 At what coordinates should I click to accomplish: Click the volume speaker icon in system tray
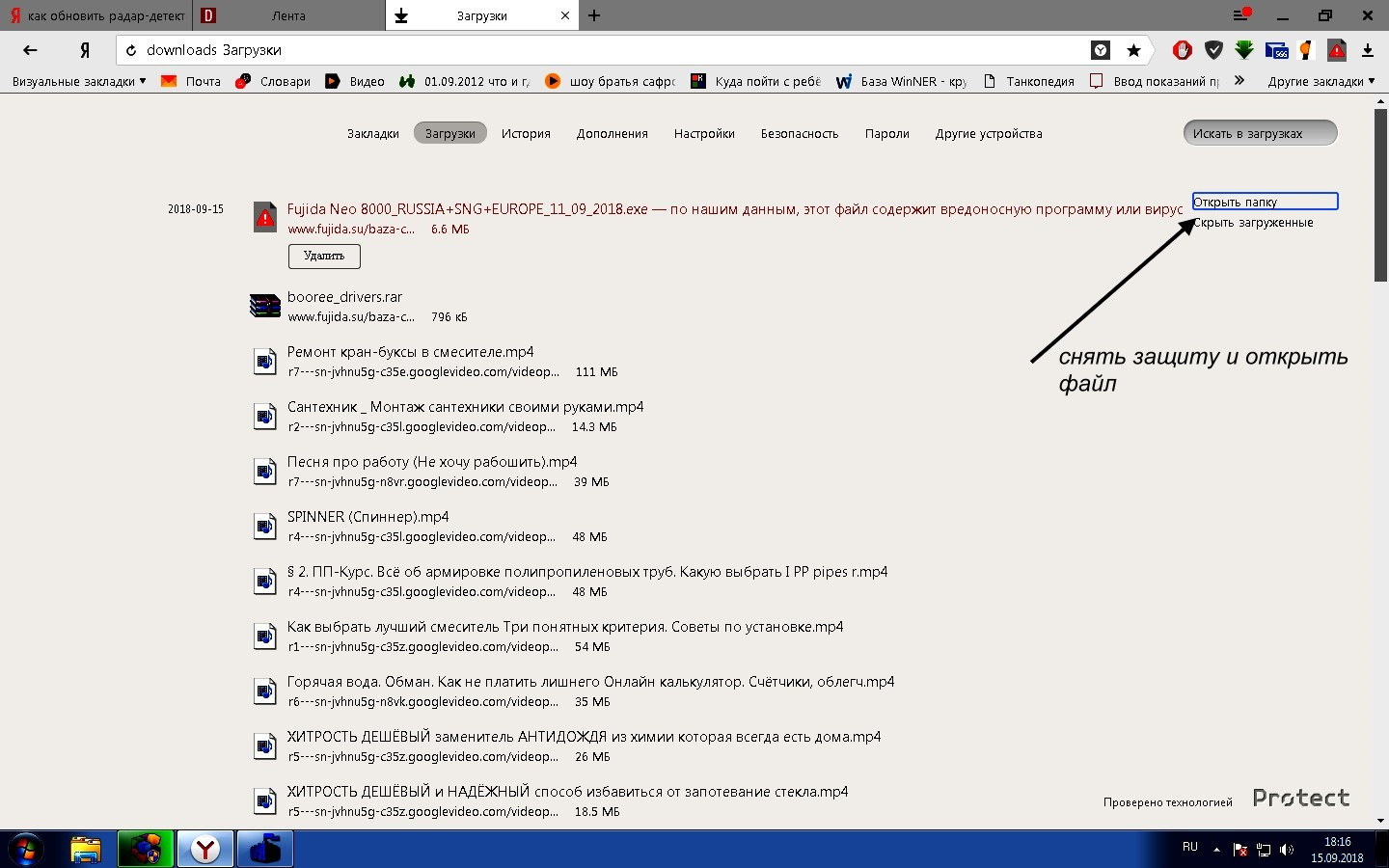[1286, 850]
